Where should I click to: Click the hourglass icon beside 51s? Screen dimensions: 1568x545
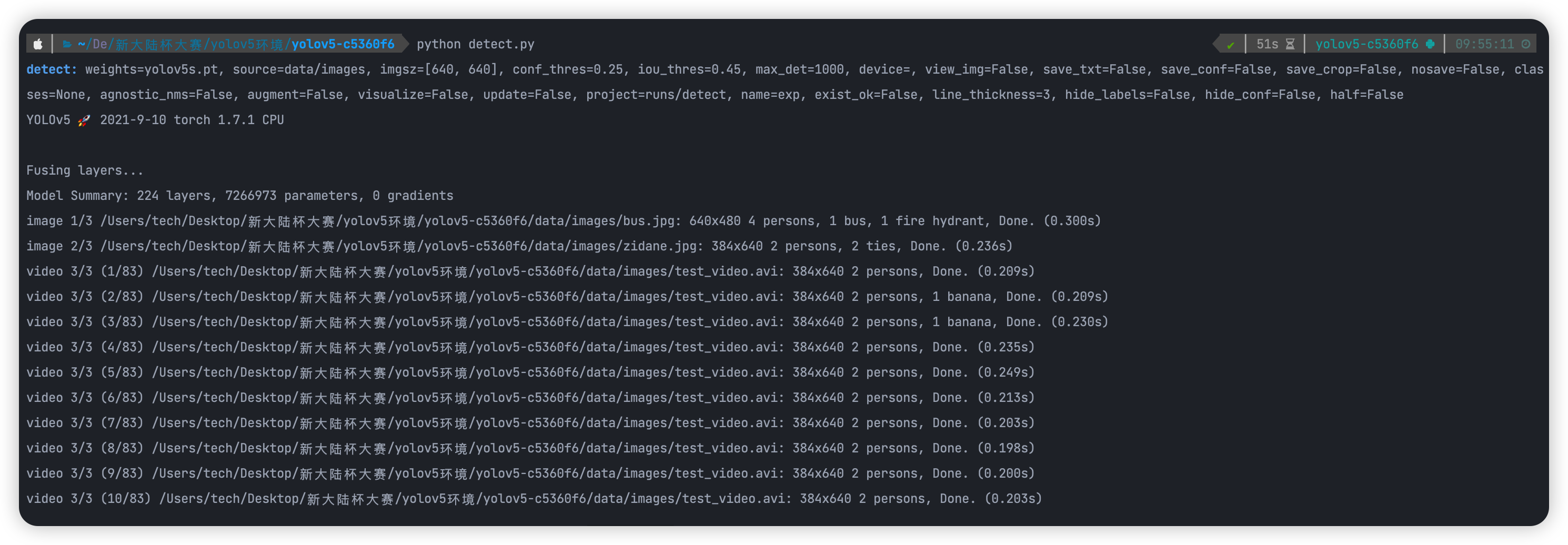(x=1290, y=44)
